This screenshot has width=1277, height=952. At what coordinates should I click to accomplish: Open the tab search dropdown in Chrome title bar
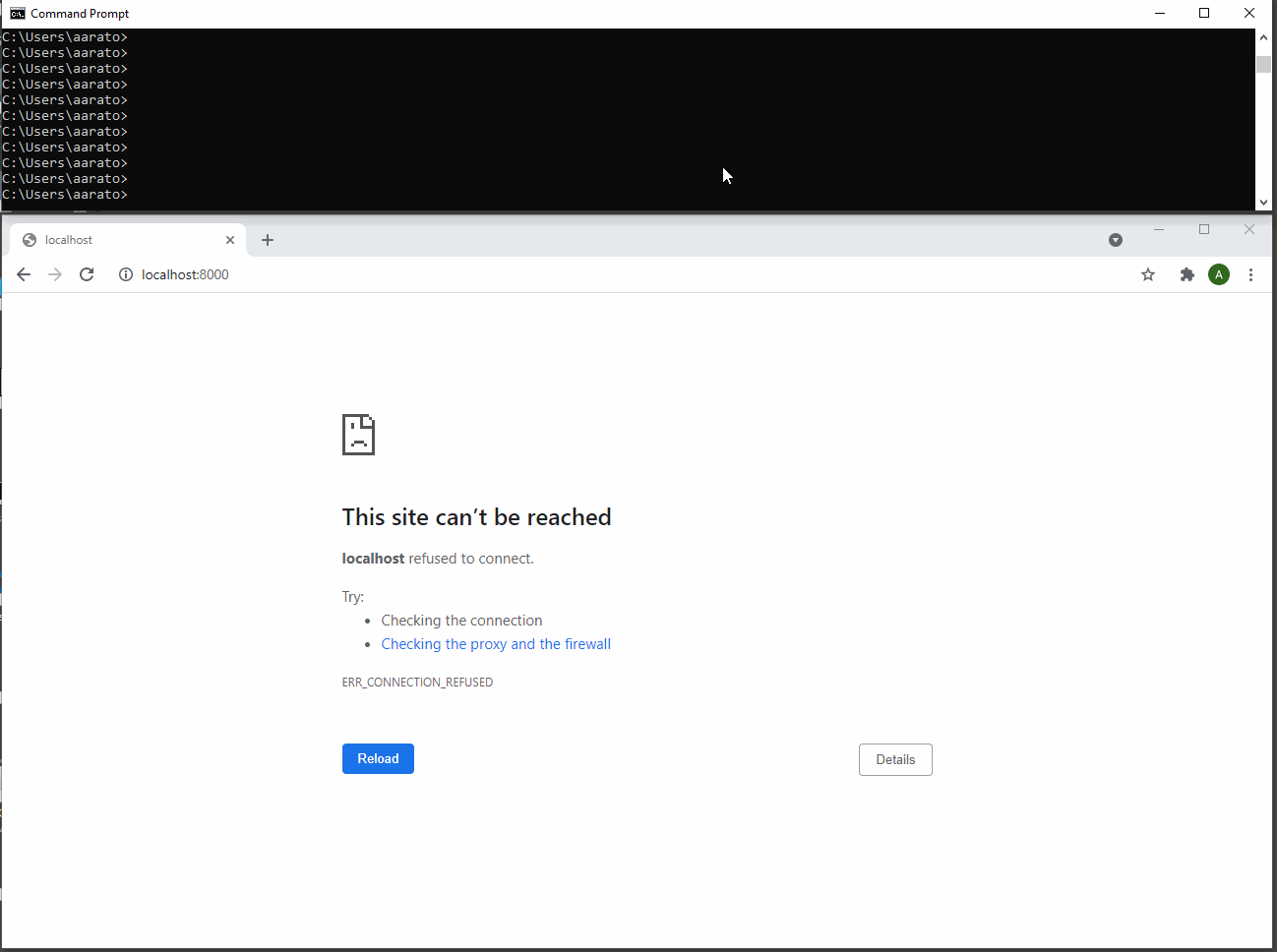(1116, 240)
